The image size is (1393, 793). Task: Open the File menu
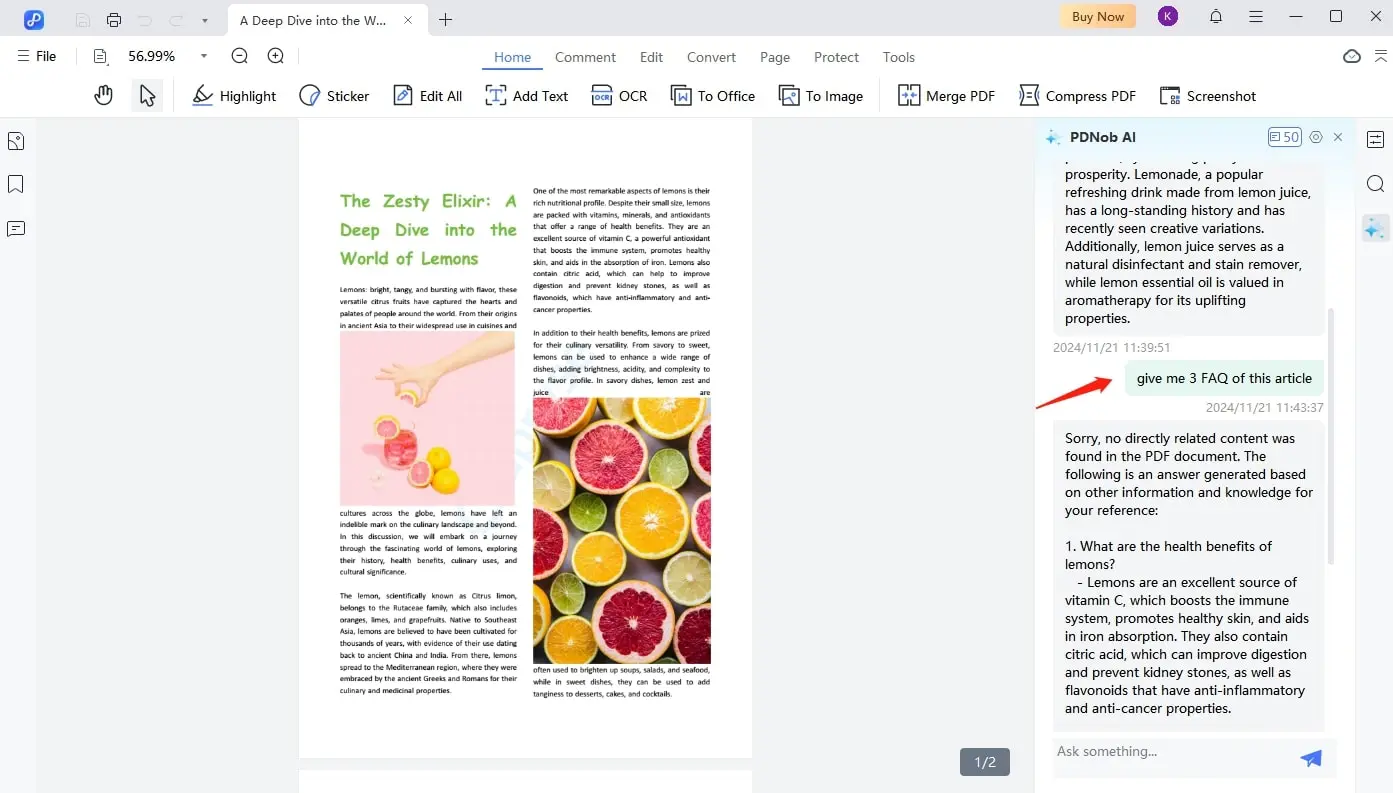(37, 56)
